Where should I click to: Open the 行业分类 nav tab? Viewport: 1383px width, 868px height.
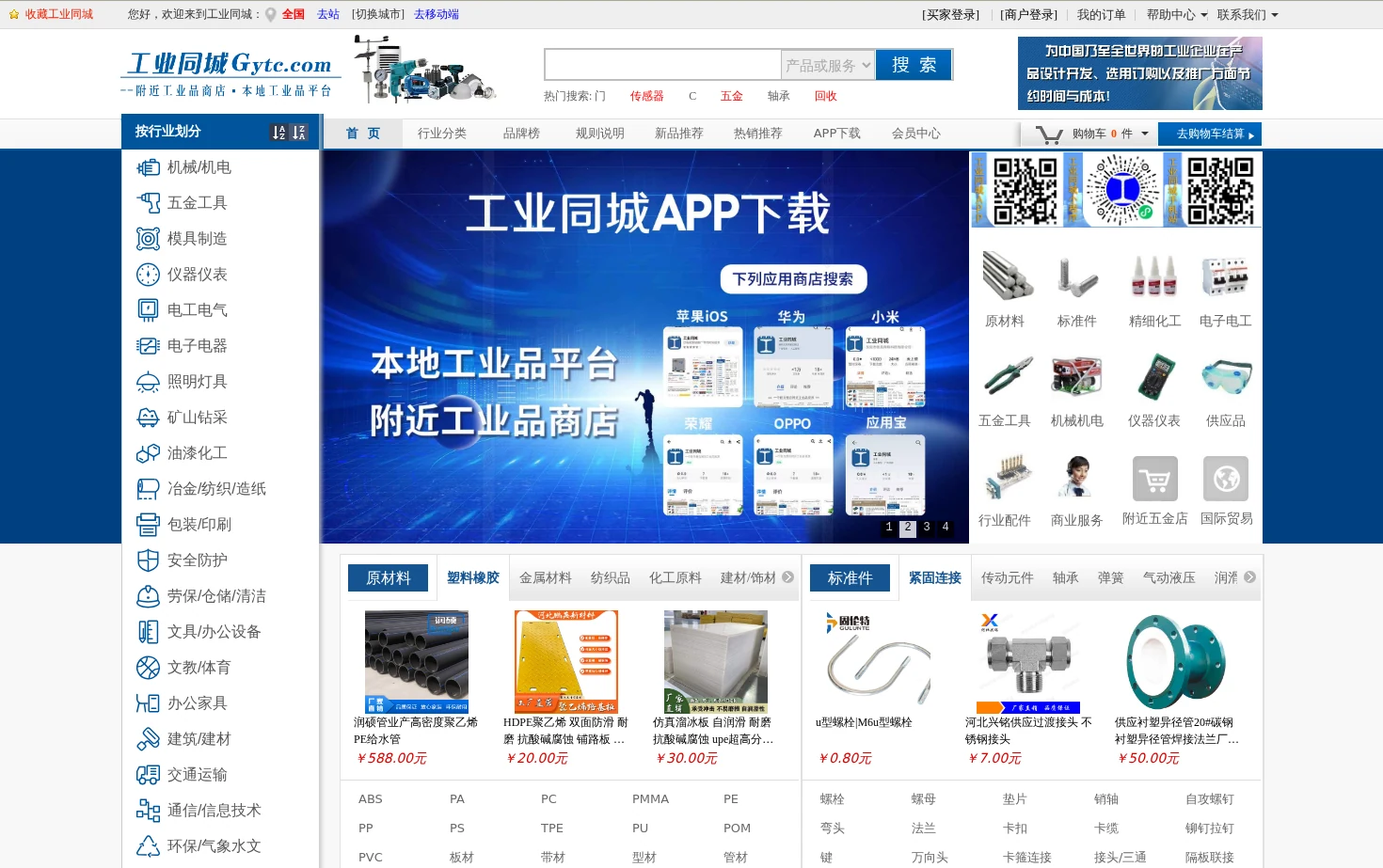[442, 134]
